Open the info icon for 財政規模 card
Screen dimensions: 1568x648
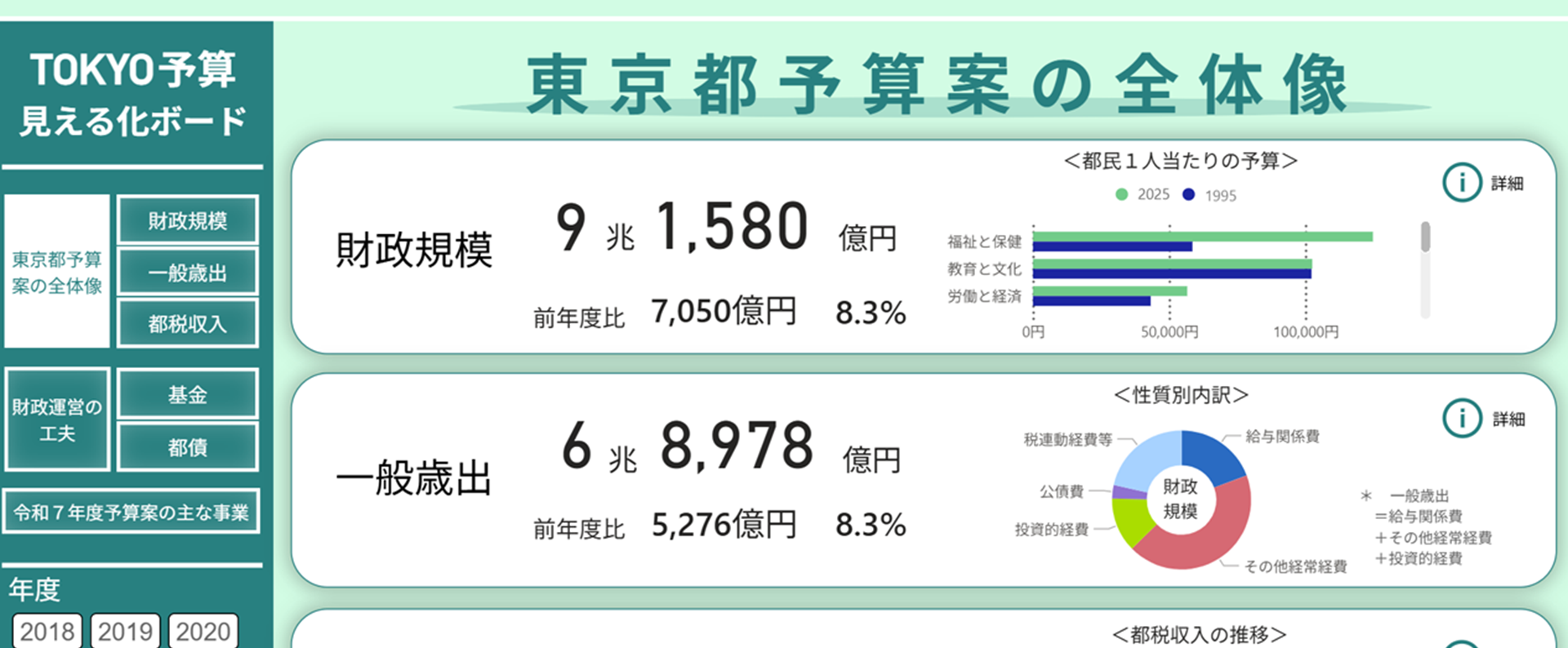[x=1462, y=182]
